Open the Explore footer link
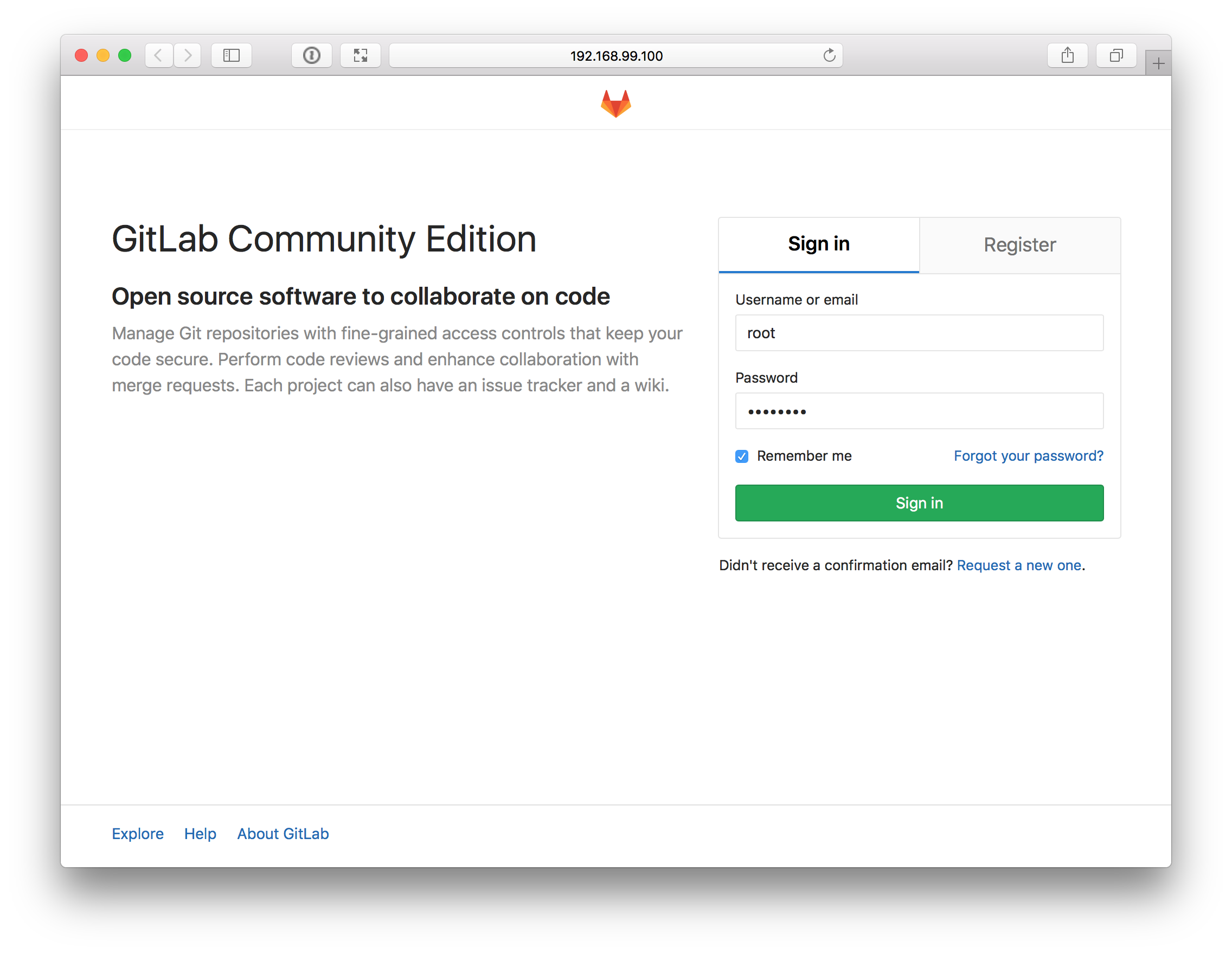 [x=138, y=833]
